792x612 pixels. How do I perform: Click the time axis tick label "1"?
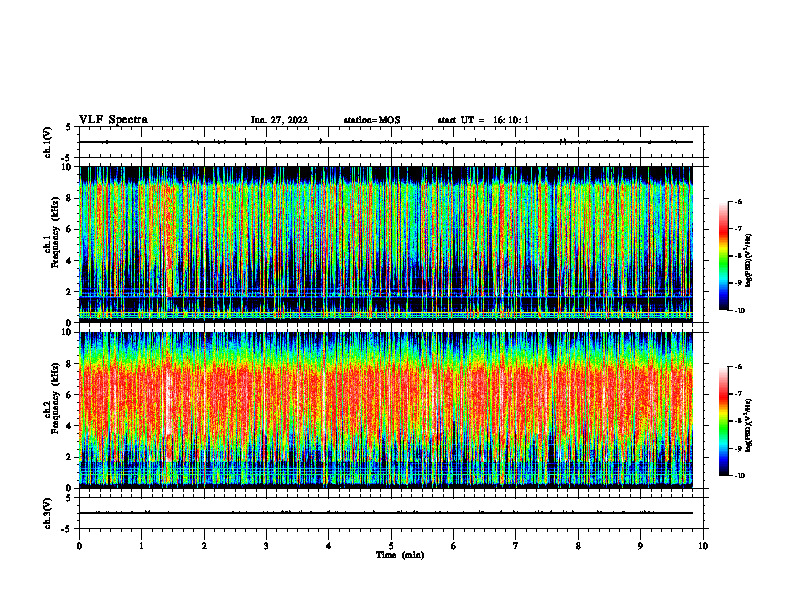[x=141, y=546]
